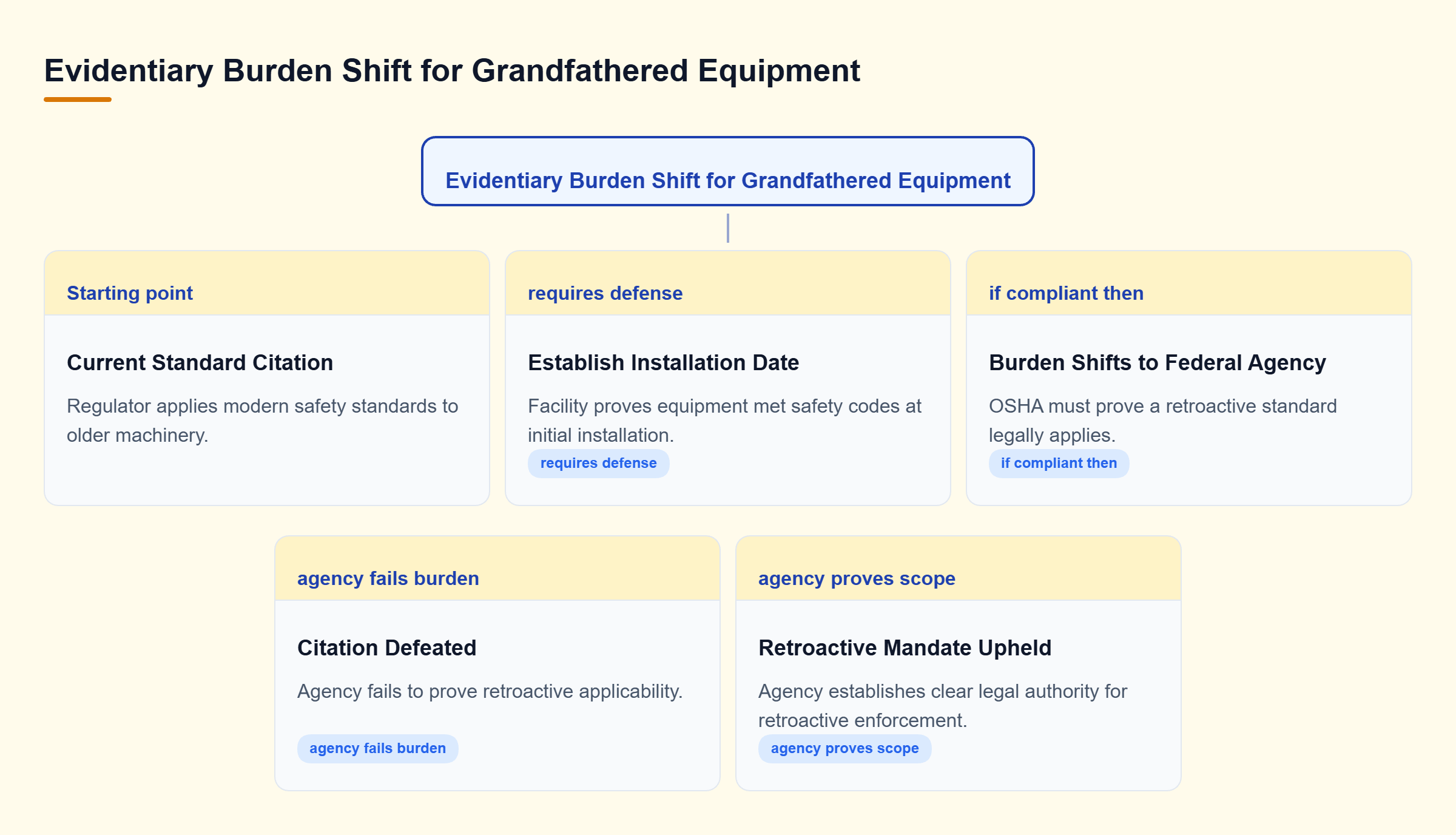
Task: Click the 'agency proves scope' card header
Action: pyautogui.click(x=958, y=569)
